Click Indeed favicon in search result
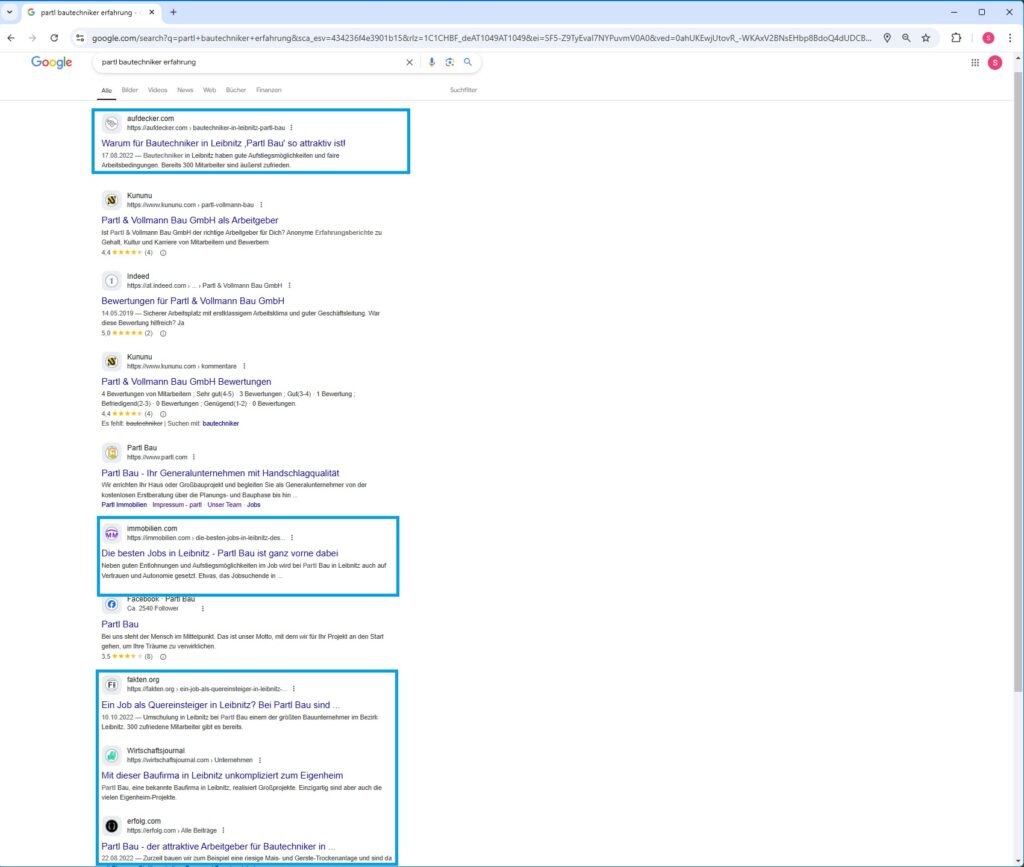Image resolution: width=1024 pixels, height=867 pixels. point(112,281)
